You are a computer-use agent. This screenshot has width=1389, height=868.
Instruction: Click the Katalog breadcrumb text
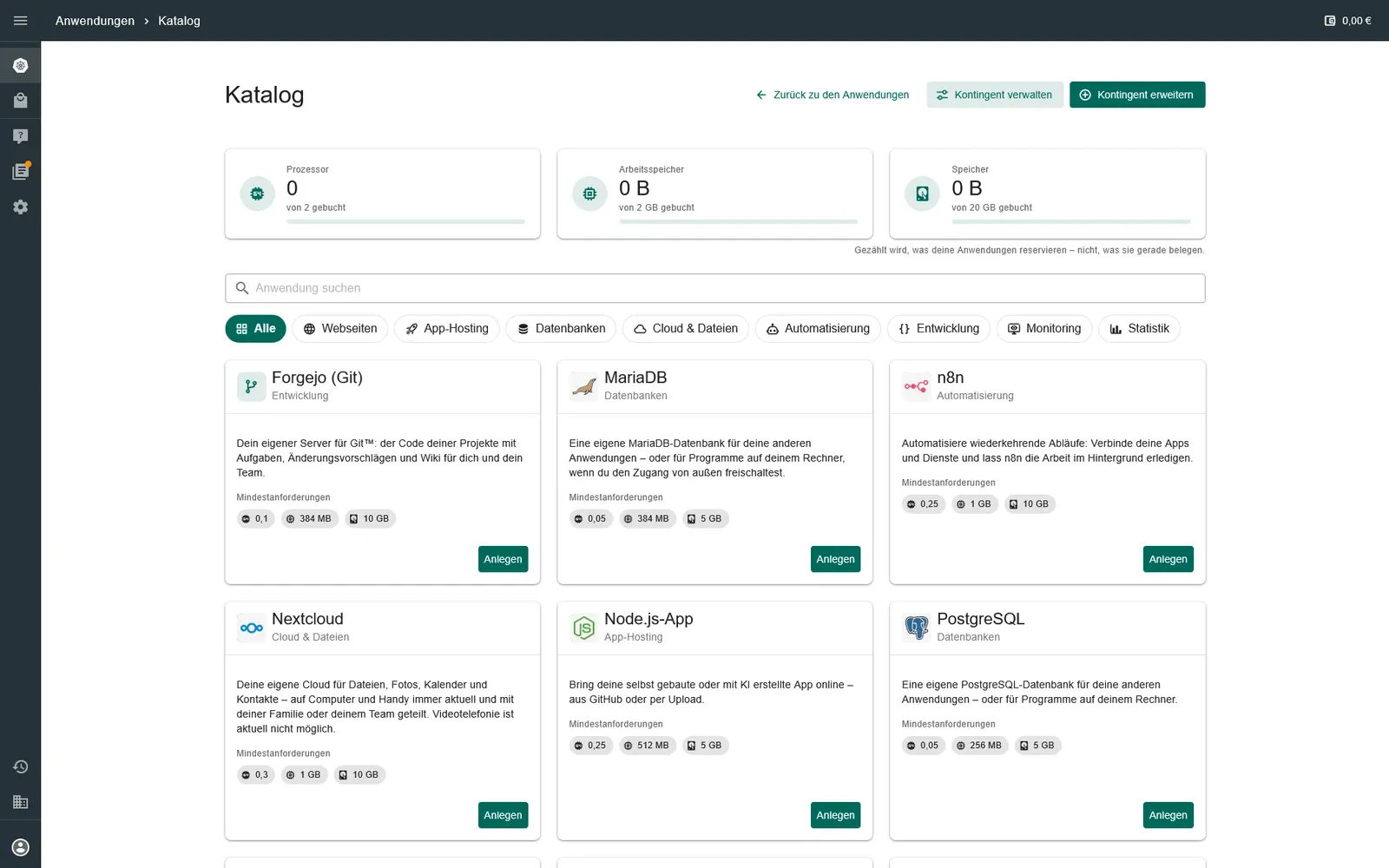[x=179, y=21]
